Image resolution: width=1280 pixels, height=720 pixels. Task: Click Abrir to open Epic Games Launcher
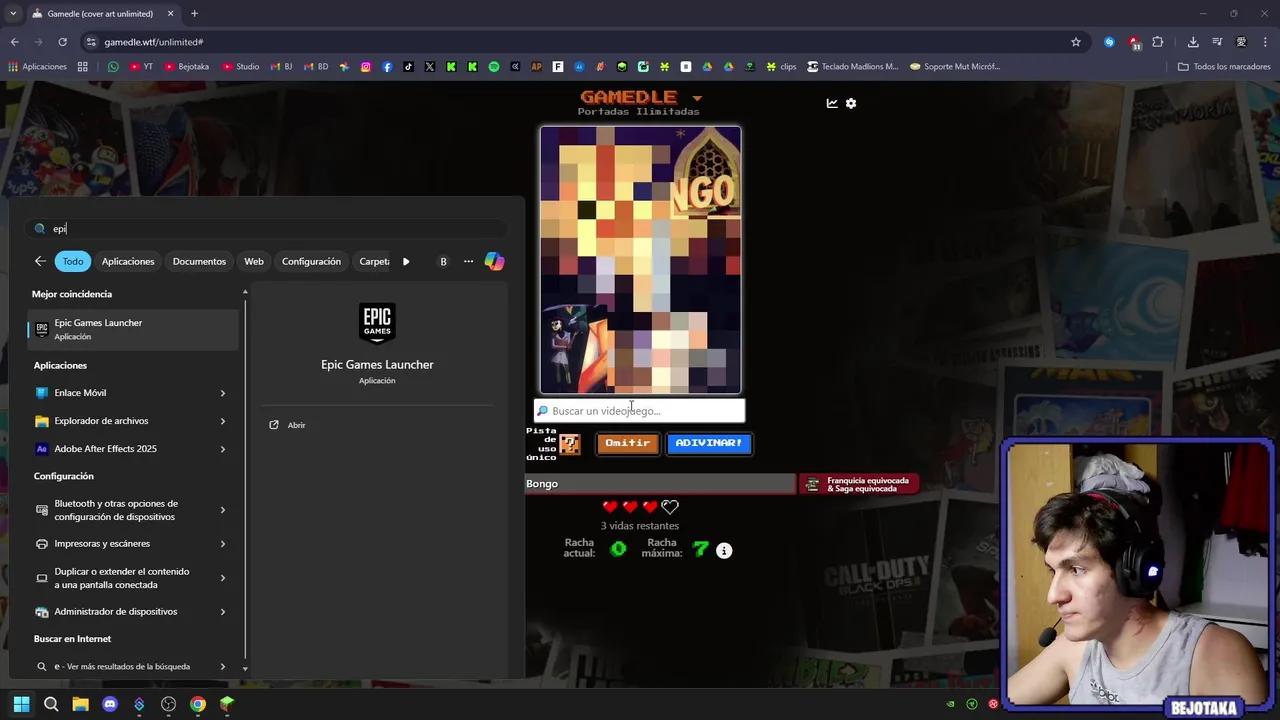(x=296, y=425)
